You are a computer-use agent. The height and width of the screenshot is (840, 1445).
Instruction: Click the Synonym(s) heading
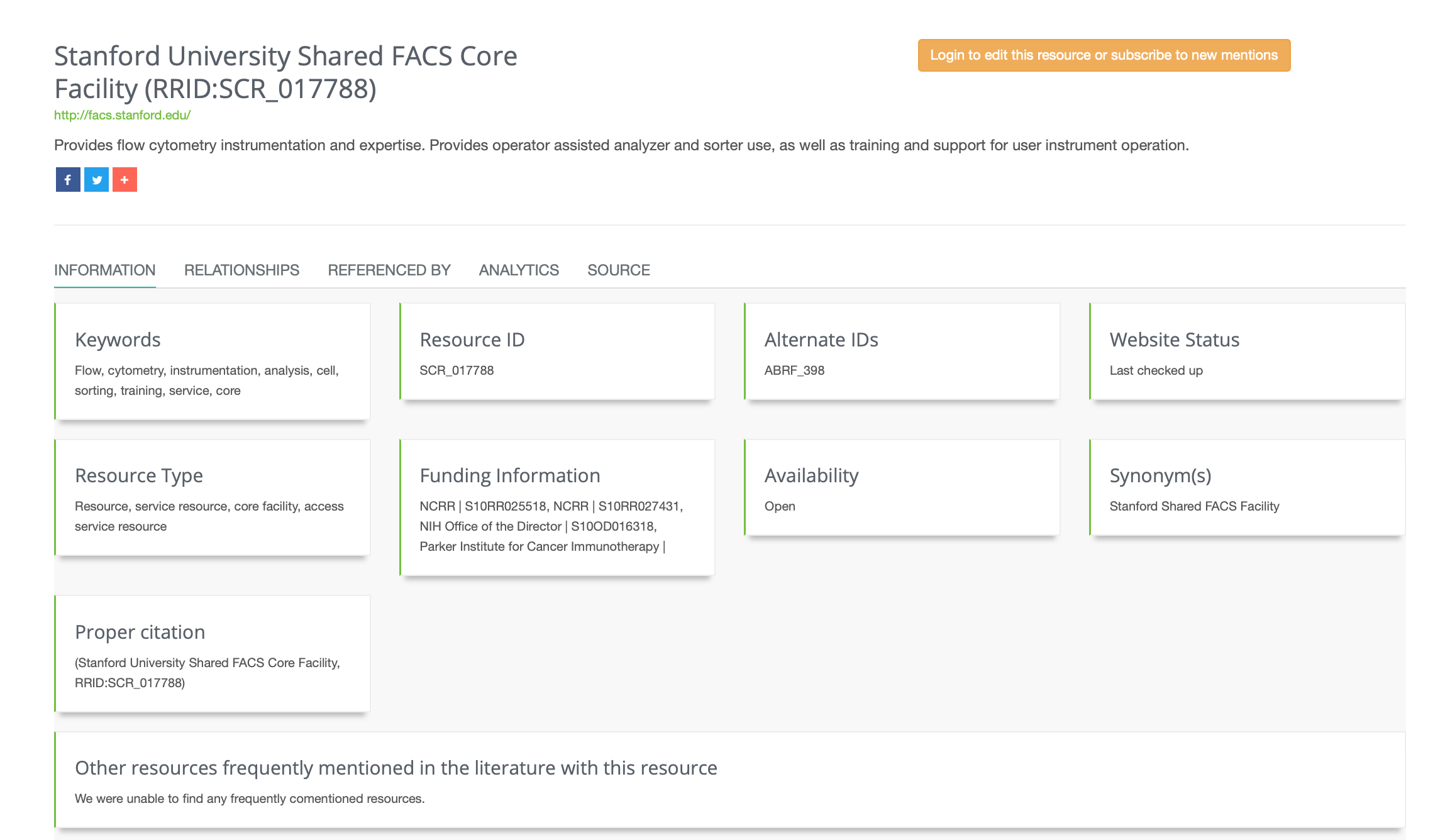1160,475
